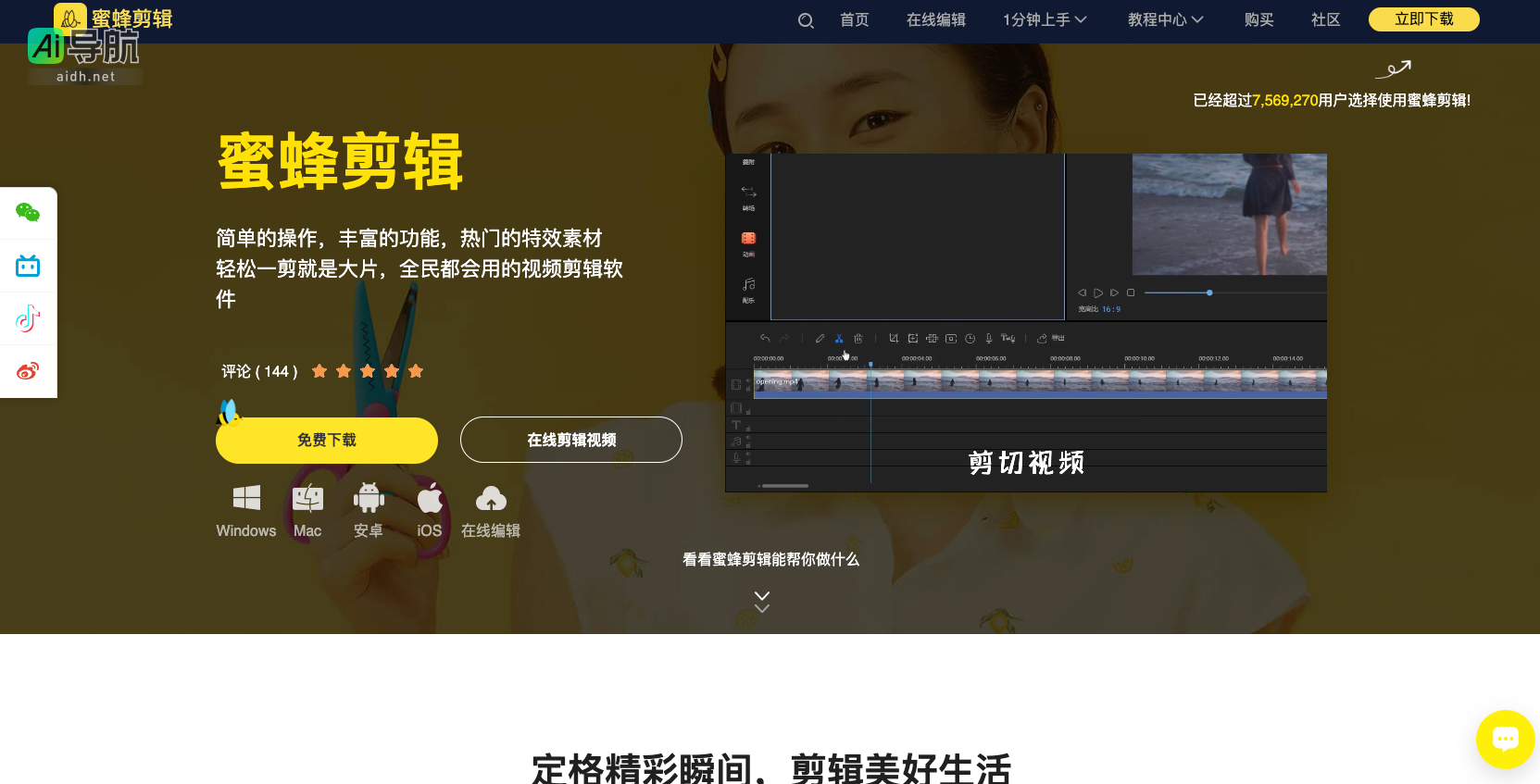The height and width of the screenshot is (784, 1540).
Task: Click the 在线剪辑视频 outlined button
Action: (x=571, y=440)
